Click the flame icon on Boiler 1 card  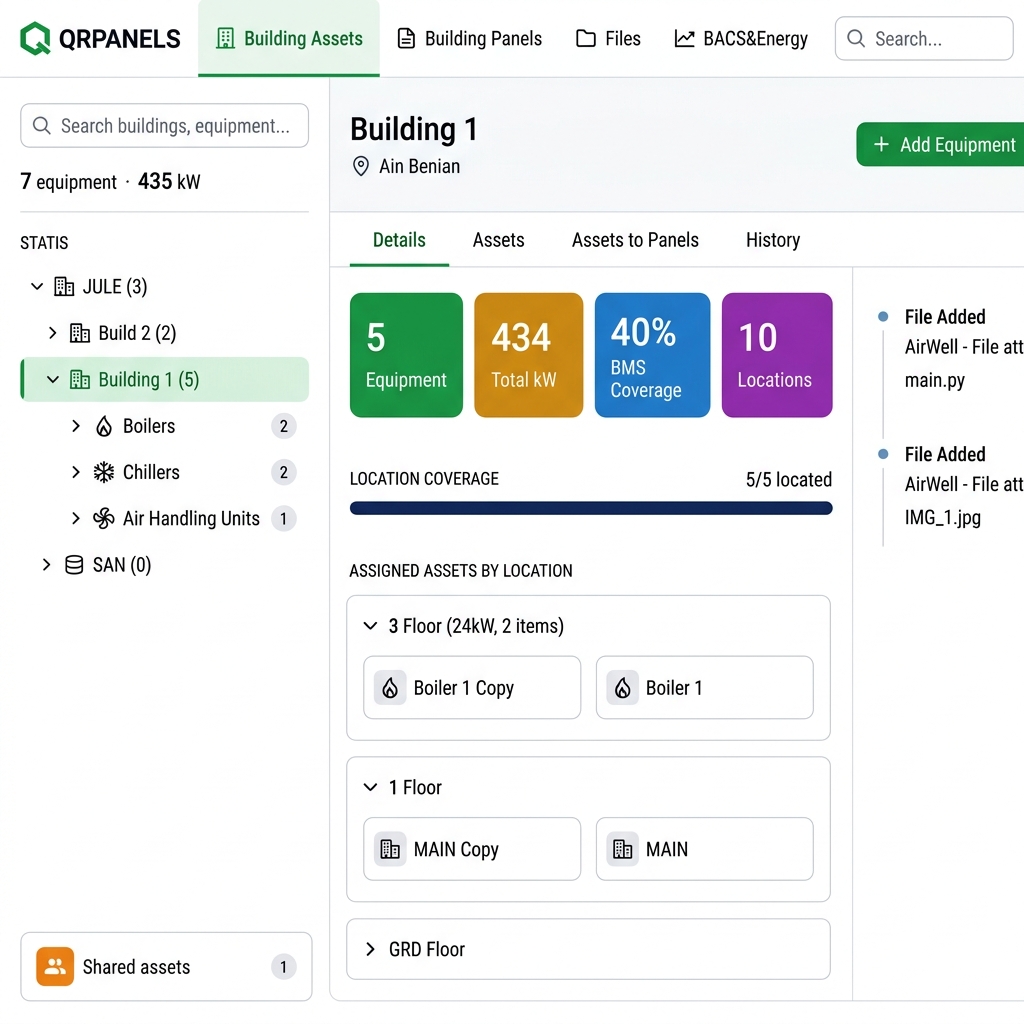pos(623,688)
